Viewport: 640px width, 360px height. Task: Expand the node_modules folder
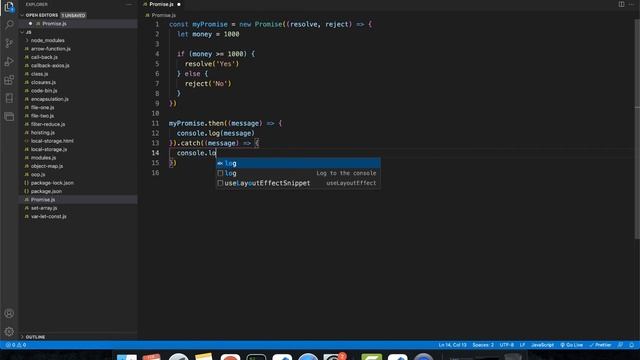[x=47, y=40]
